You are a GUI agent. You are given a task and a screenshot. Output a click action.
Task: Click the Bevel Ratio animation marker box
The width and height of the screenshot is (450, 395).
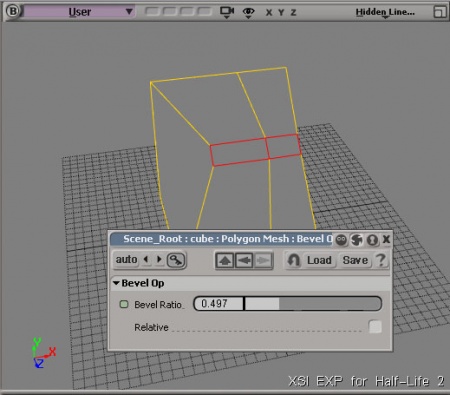pos(124,304)
